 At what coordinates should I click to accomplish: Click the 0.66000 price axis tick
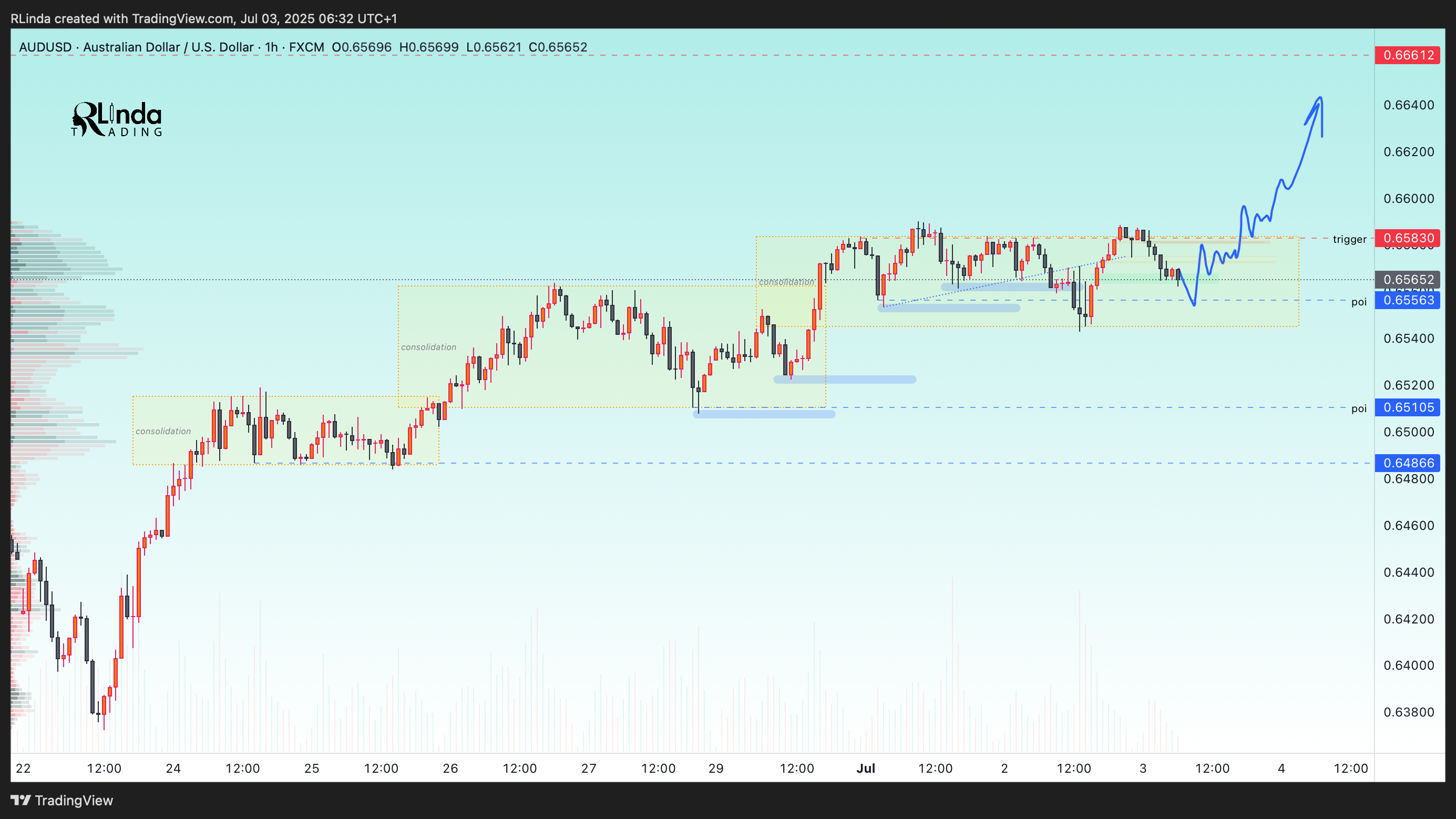1409,198
